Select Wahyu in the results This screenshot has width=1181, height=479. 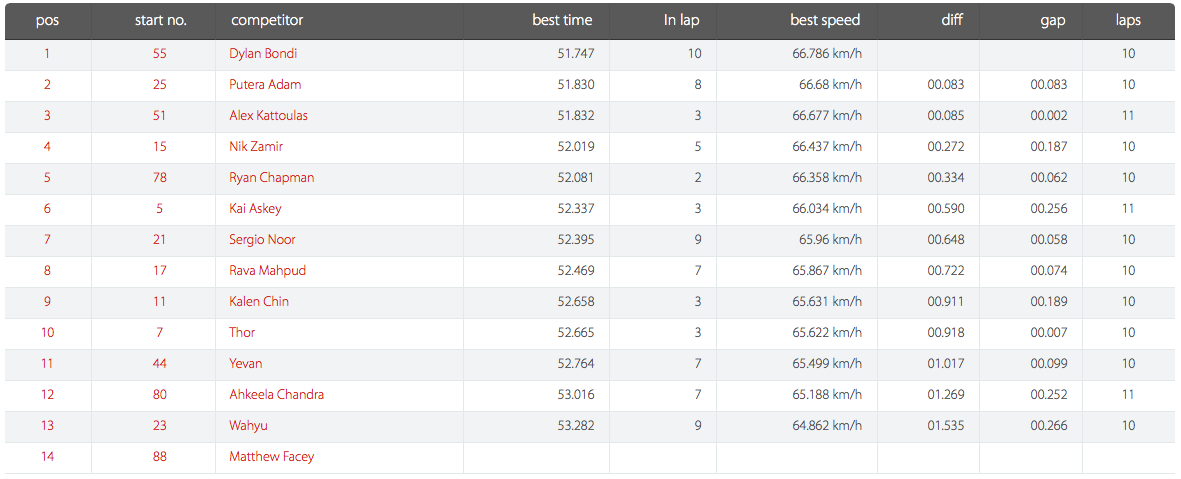click(x=249, y=426)
